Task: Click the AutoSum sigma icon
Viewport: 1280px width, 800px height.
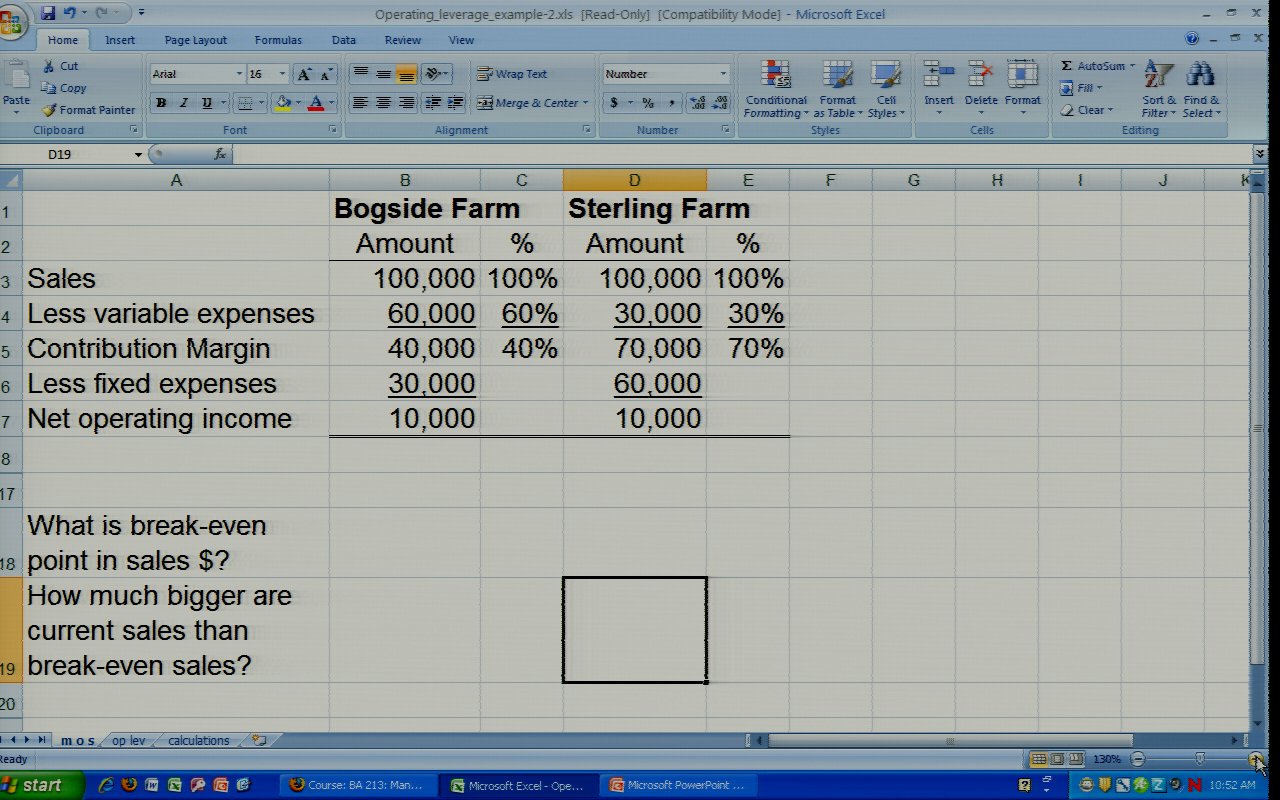Action: tap(1067, 66)
